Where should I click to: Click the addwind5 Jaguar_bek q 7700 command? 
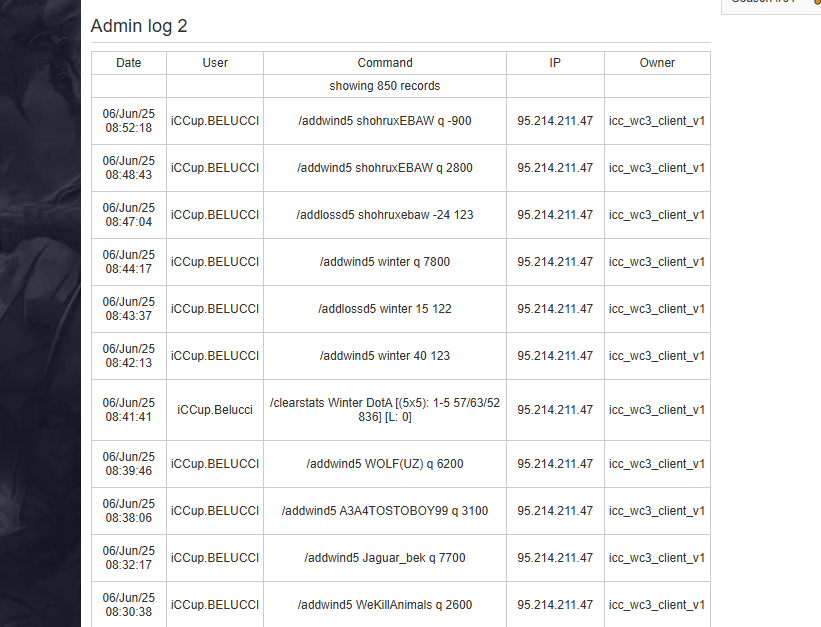coord(385,558)
